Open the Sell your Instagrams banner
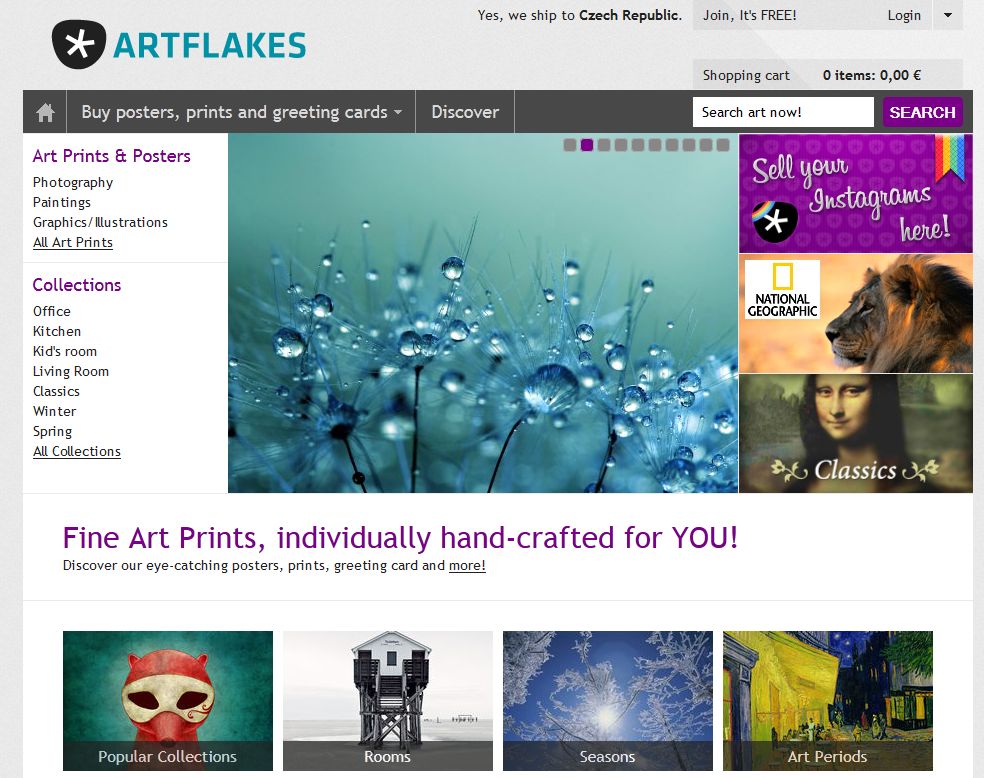 (x=856, y=193)
